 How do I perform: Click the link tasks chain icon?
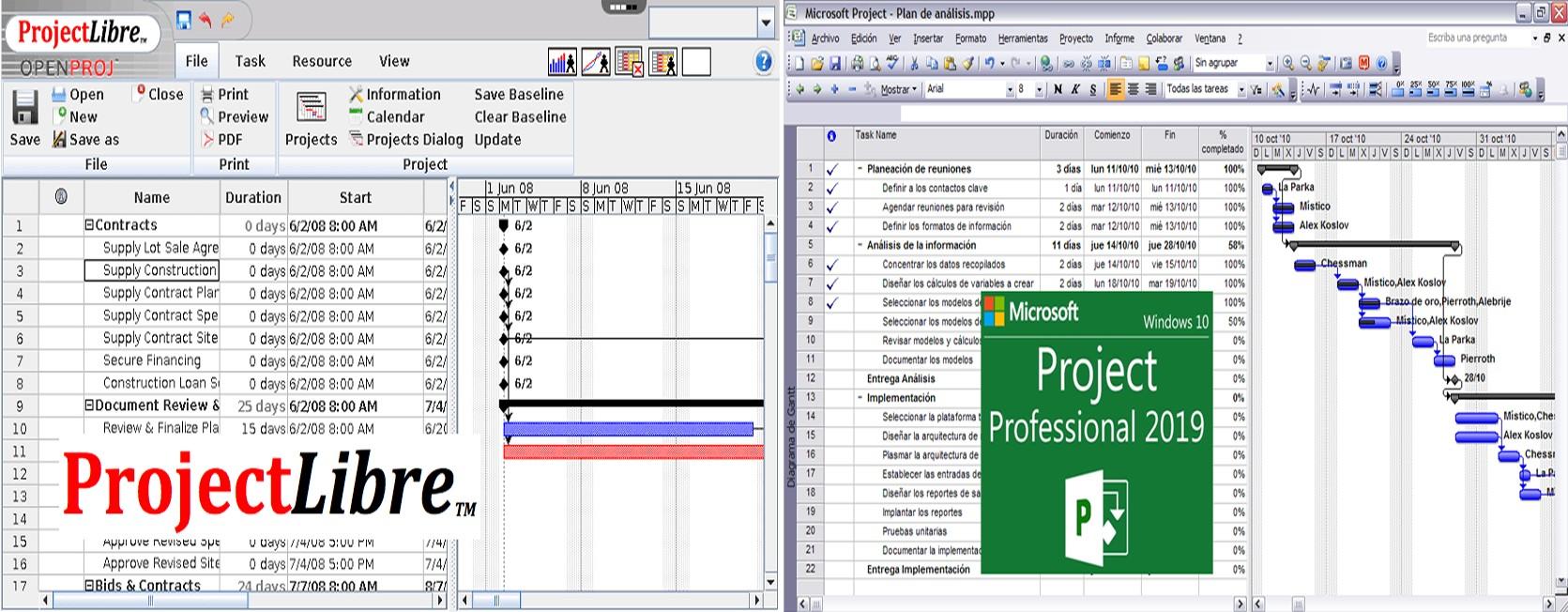[x=1069, y=64]
